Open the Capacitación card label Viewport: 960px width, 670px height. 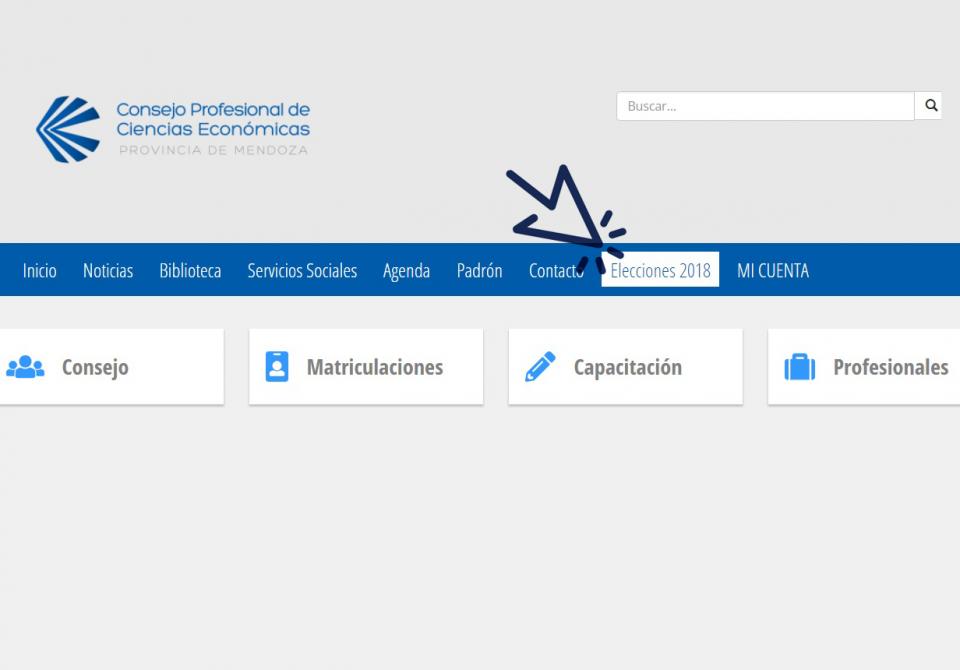point(628,367)
